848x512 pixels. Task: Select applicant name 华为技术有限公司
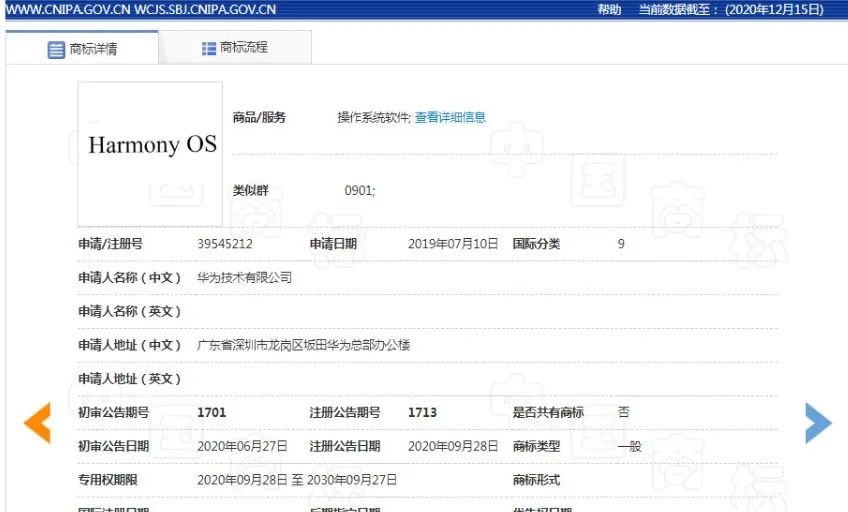pyautogui.click(x=244, y=277)
